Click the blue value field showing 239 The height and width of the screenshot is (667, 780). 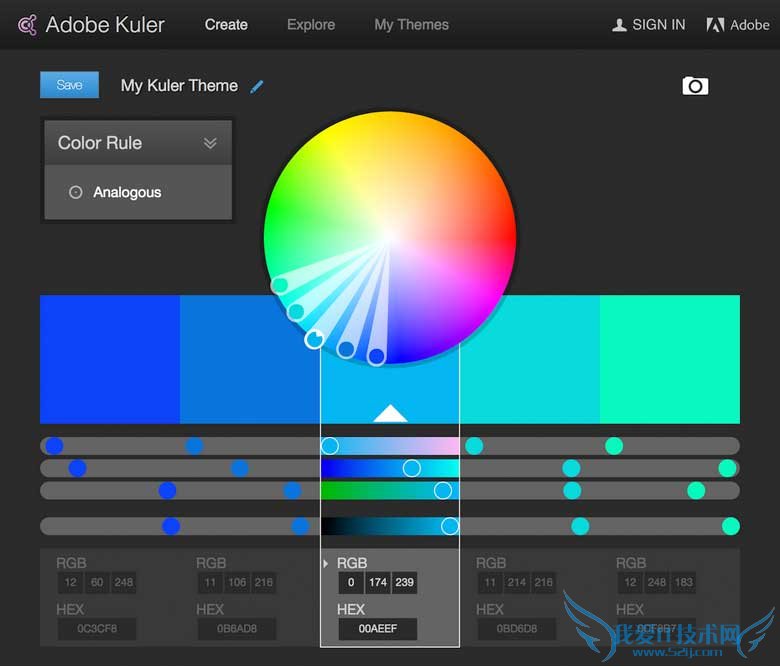pos(404,582)
